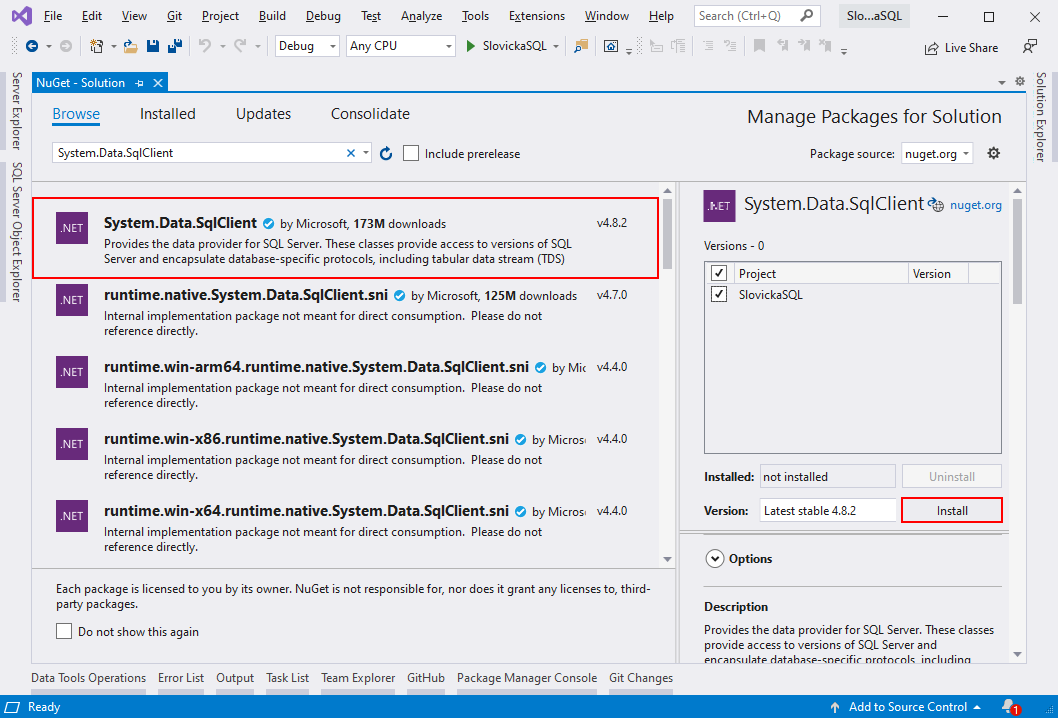This screenshot has height=718, width=1058.
Task: Select the System.Data.SqlClient package row
Action: (x=345, y=238)
